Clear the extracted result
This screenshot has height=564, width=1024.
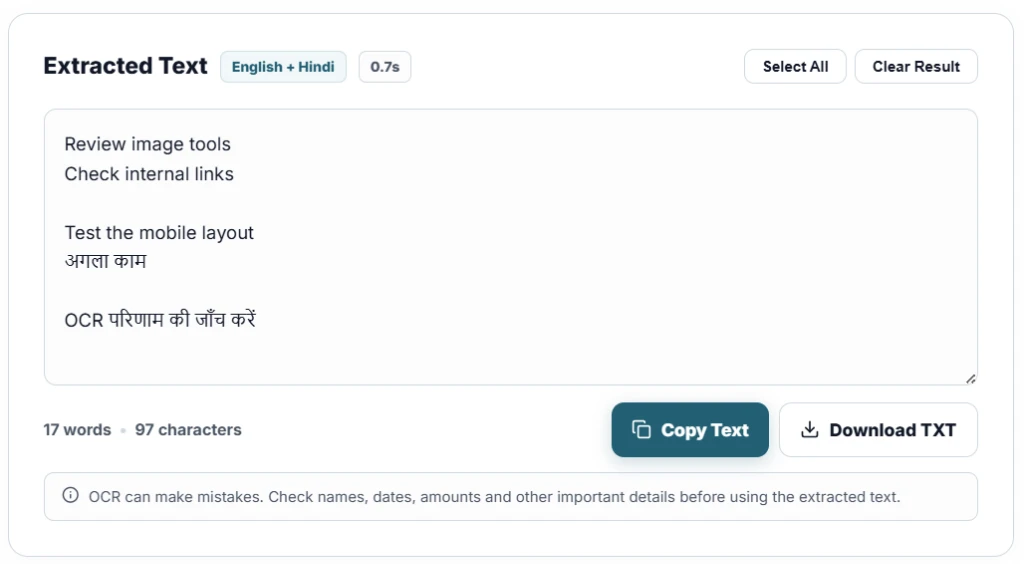tap(916, 67)
